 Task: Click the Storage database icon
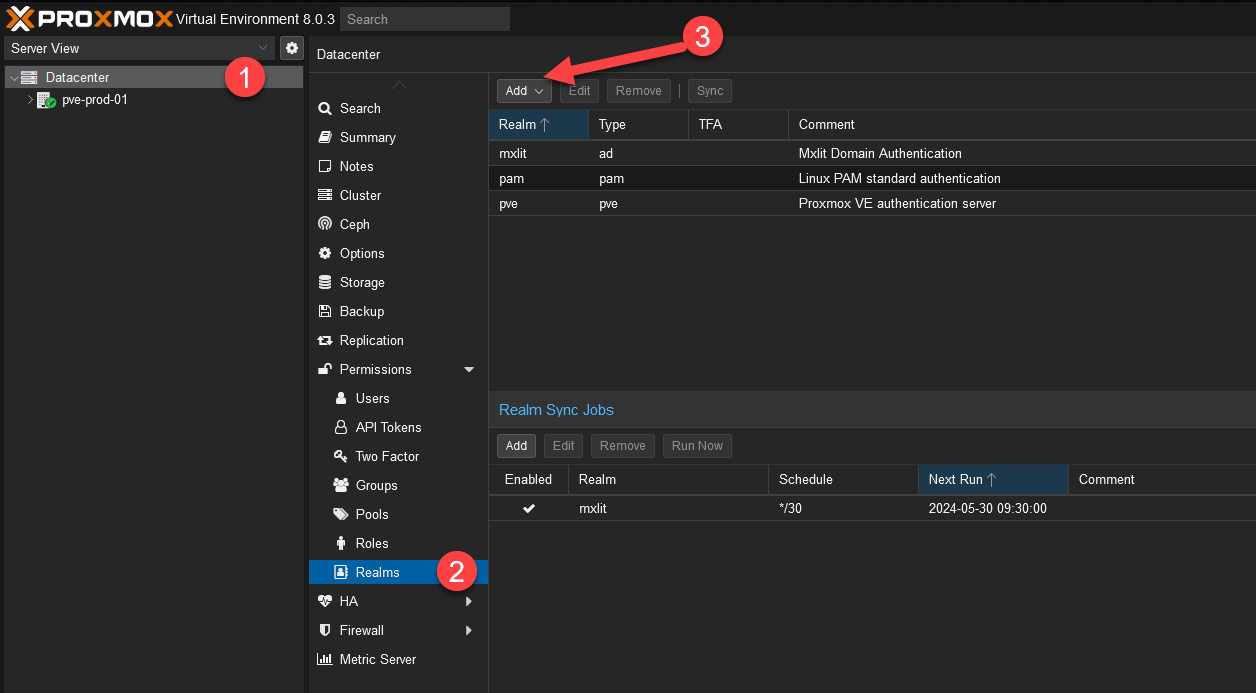pos(325,282)
